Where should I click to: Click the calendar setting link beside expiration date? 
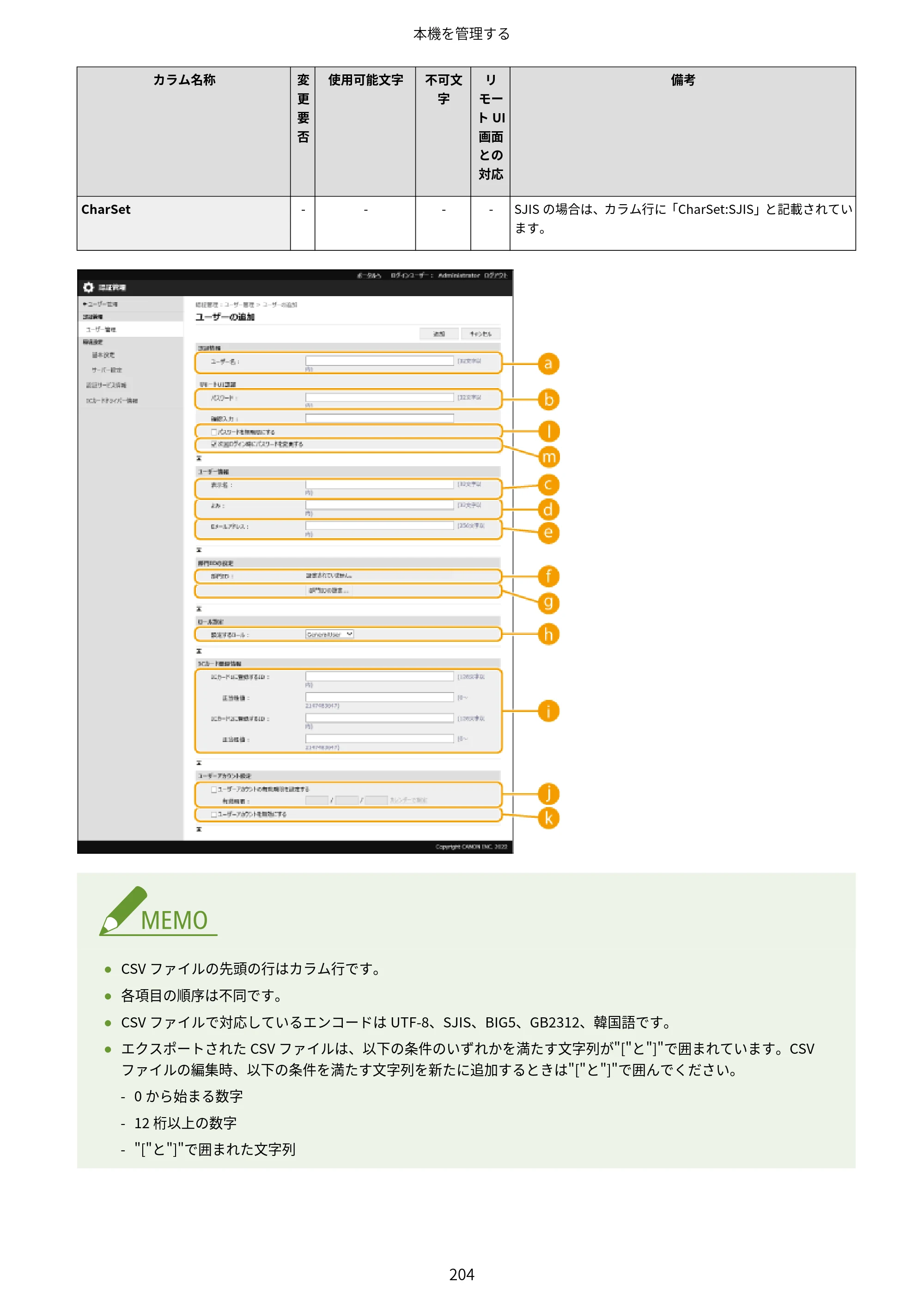[409, 800]
